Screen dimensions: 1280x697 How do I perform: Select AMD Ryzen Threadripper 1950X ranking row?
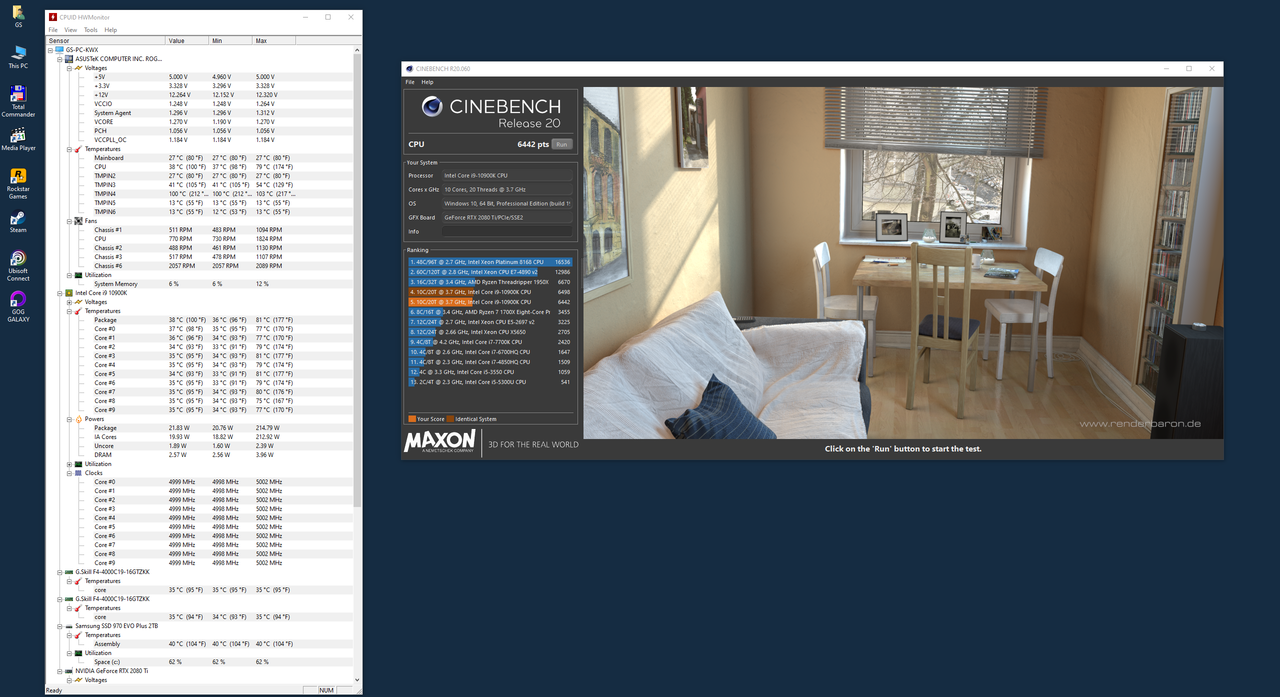tap(490, 282)
